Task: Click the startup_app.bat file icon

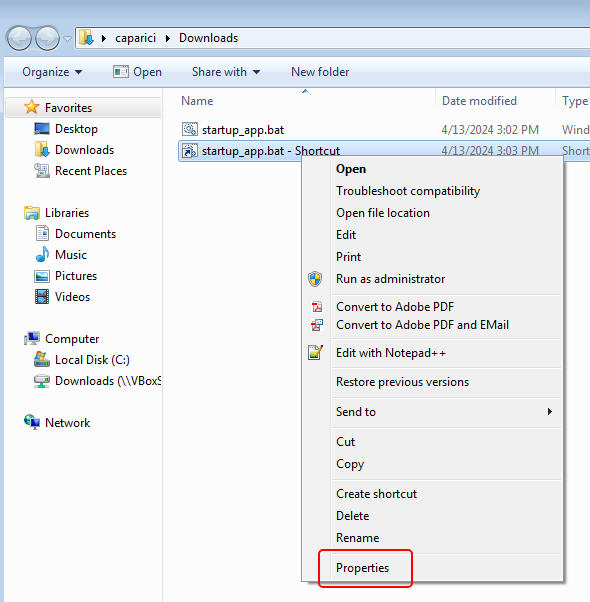Action: [190, 129]
